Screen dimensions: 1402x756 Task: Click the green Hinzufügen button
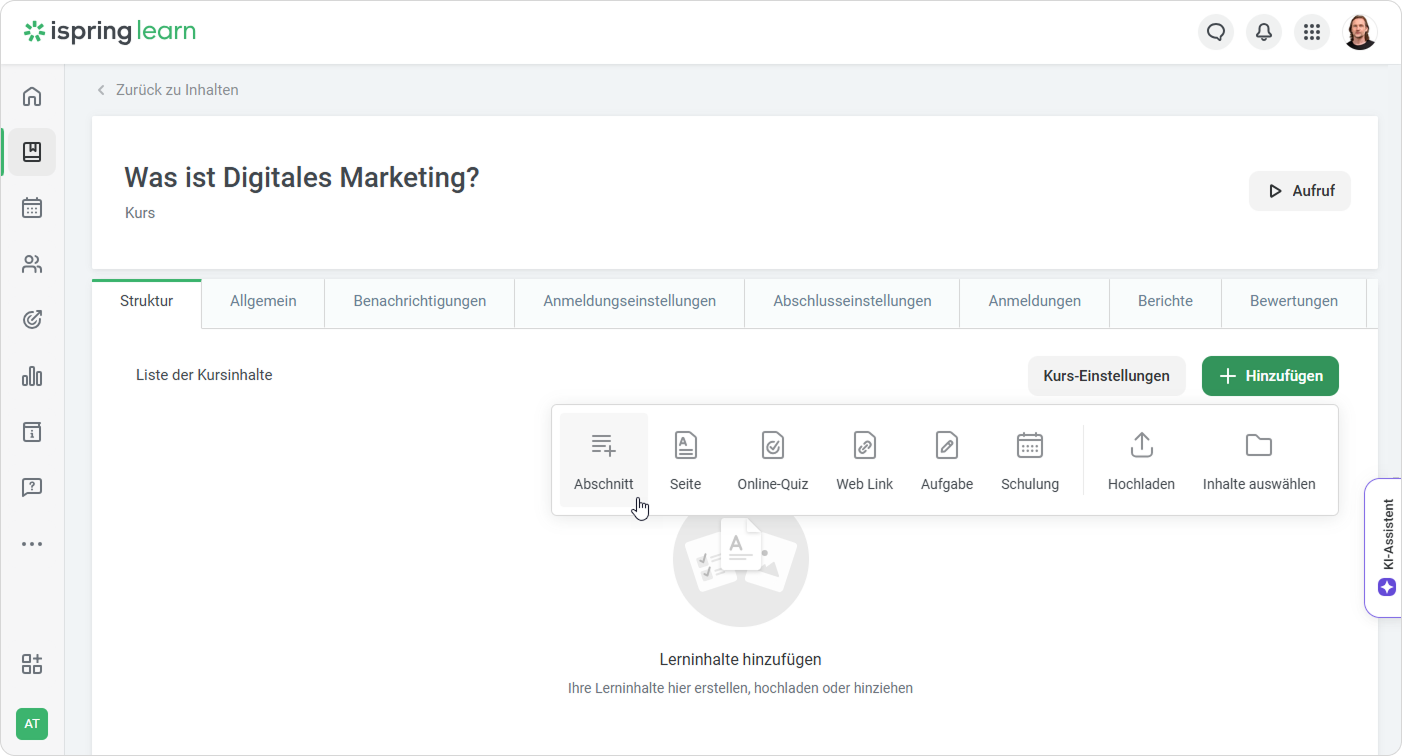click(x=1270, y=376)
